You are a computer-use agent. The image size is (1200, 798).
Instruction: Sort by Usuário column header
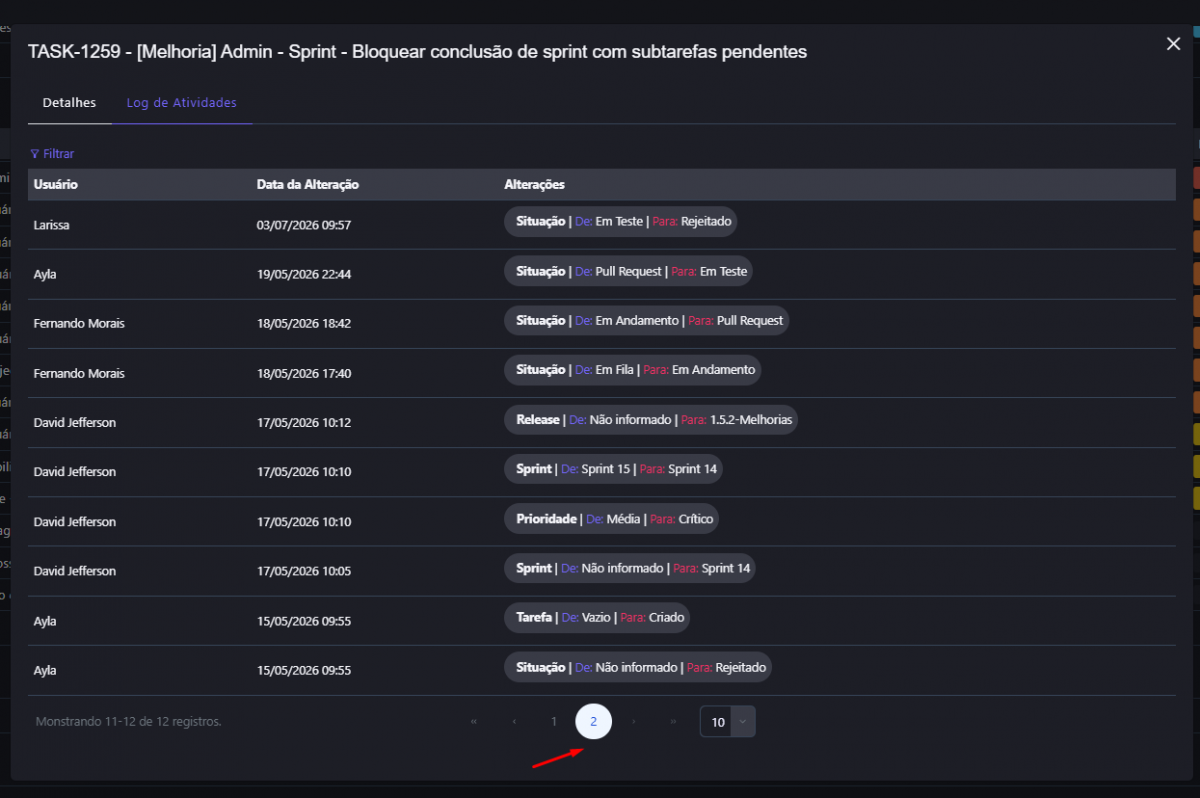[x=56, y=185]
